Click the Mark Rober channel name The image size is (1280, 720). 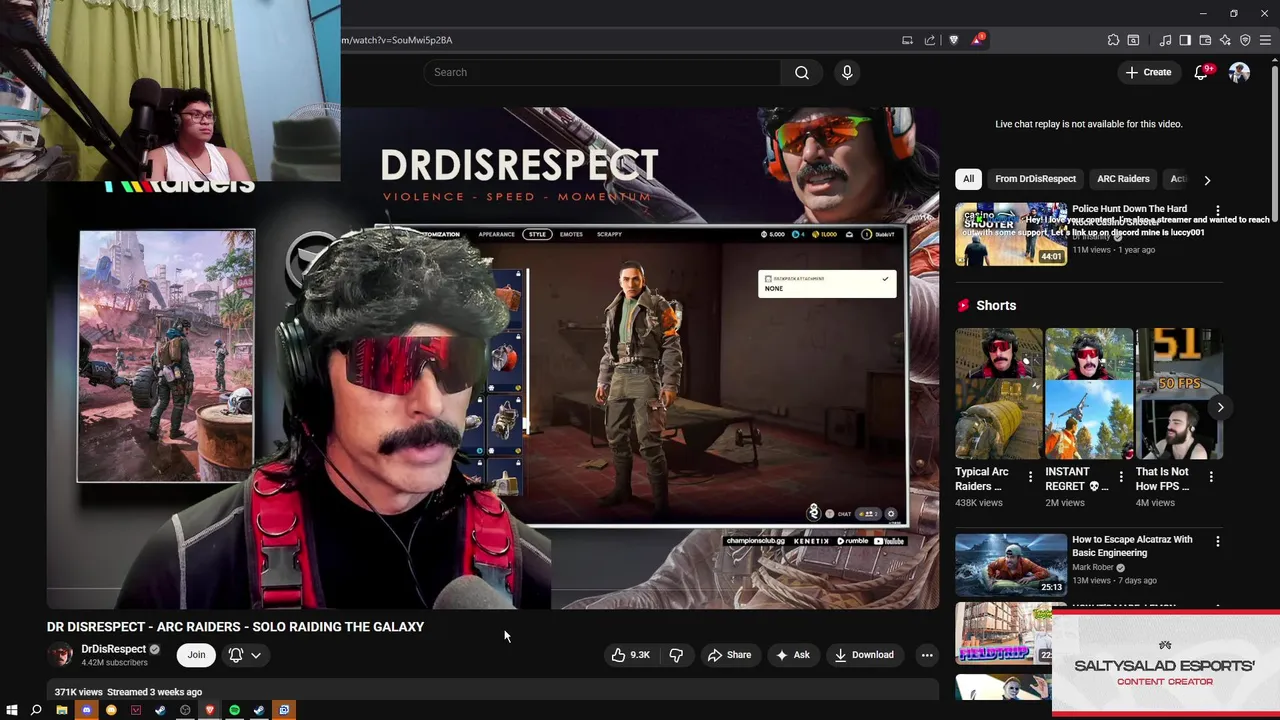click(1094, 567)
